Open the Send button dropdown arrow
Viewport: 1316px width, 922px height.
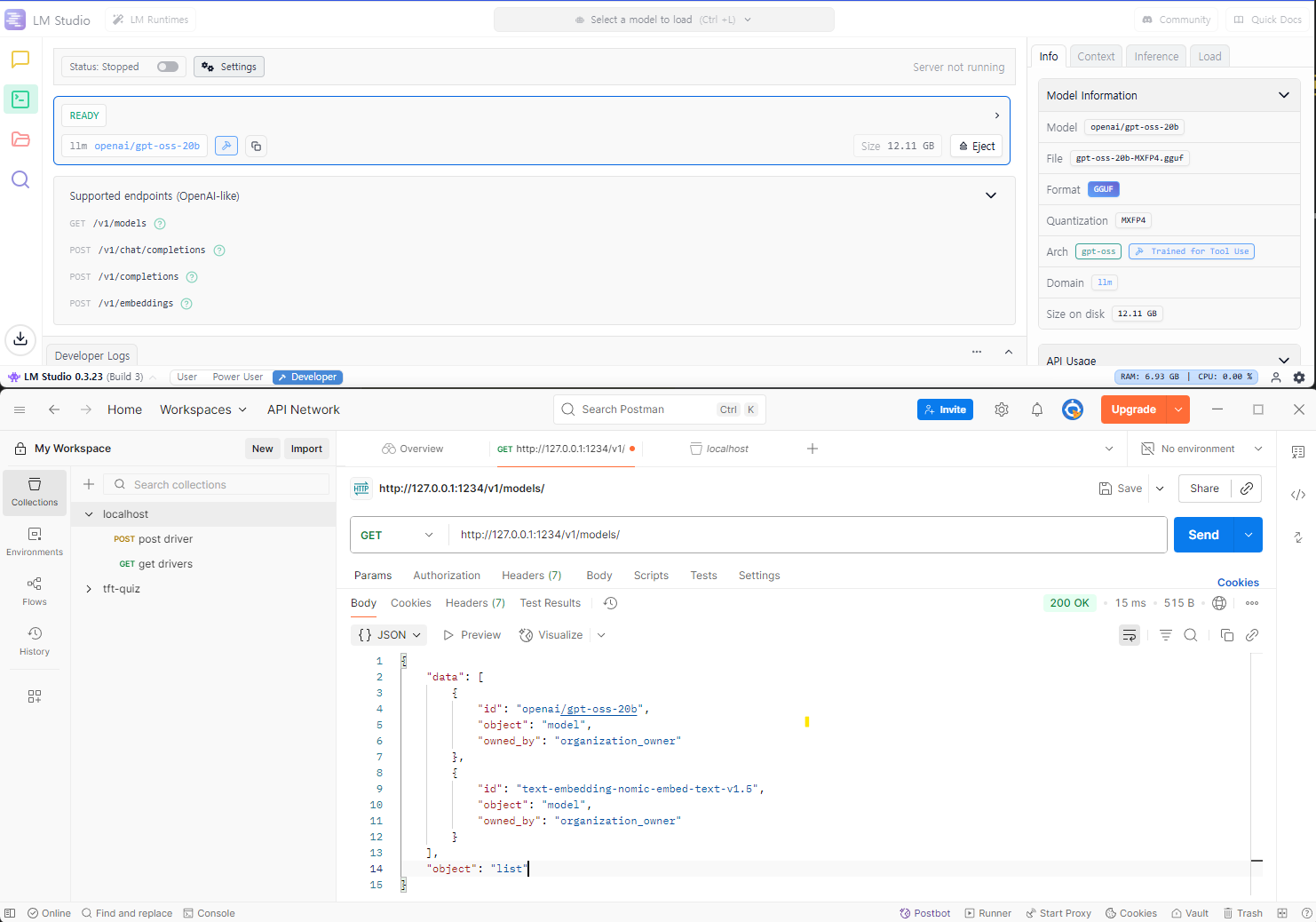[x=1249, y=535]
